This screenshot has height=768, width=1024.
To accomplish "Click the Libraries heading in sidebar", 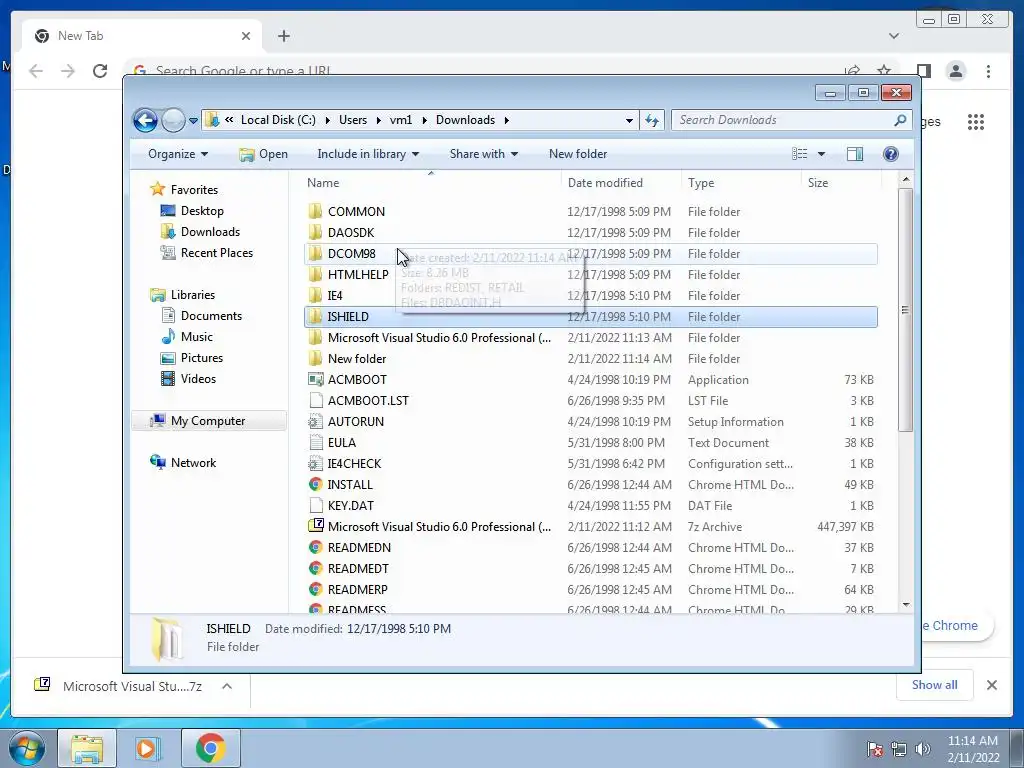I will (182, 295).
